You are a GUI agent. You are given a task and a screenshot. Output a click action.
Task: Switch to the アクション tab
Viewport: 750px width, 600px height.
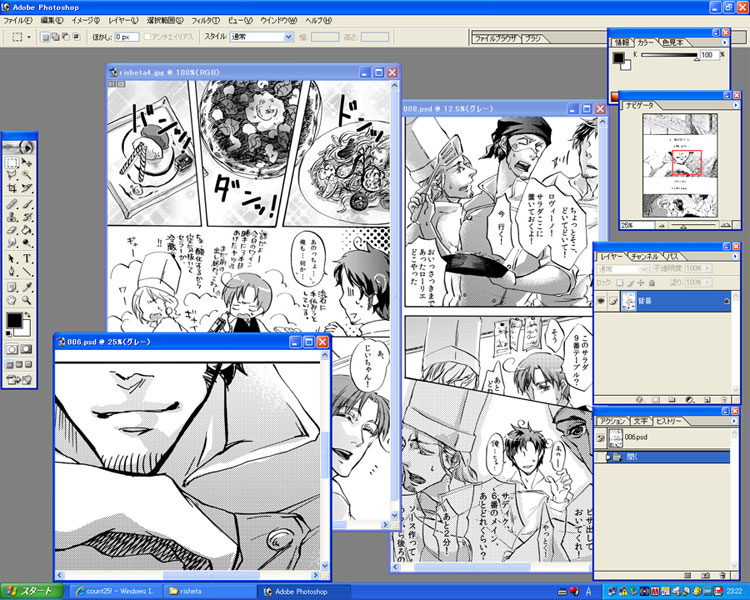click(613, 421)
